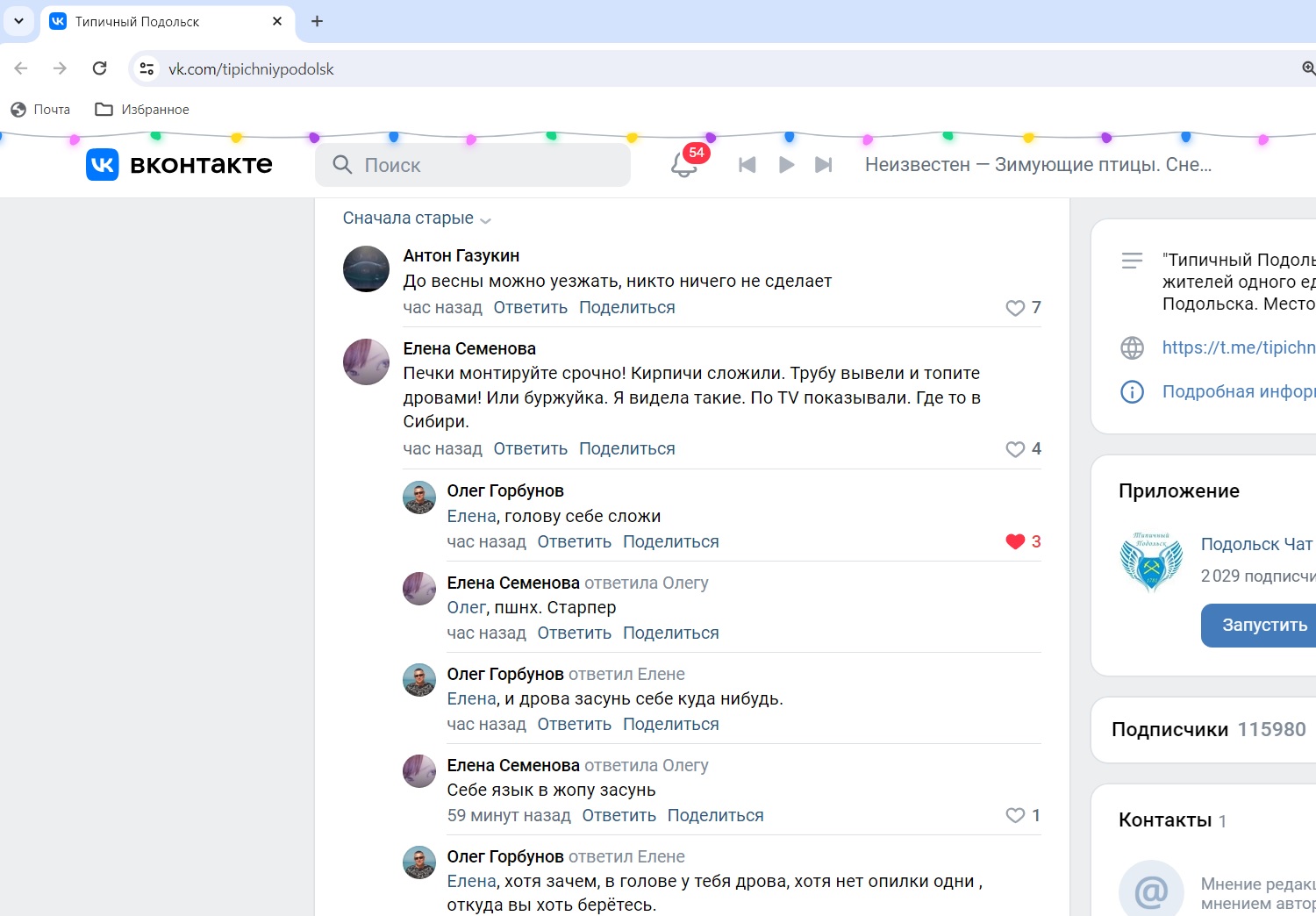
Task: Like Антон Газукин's comment
Action: tap(1015, 308)
